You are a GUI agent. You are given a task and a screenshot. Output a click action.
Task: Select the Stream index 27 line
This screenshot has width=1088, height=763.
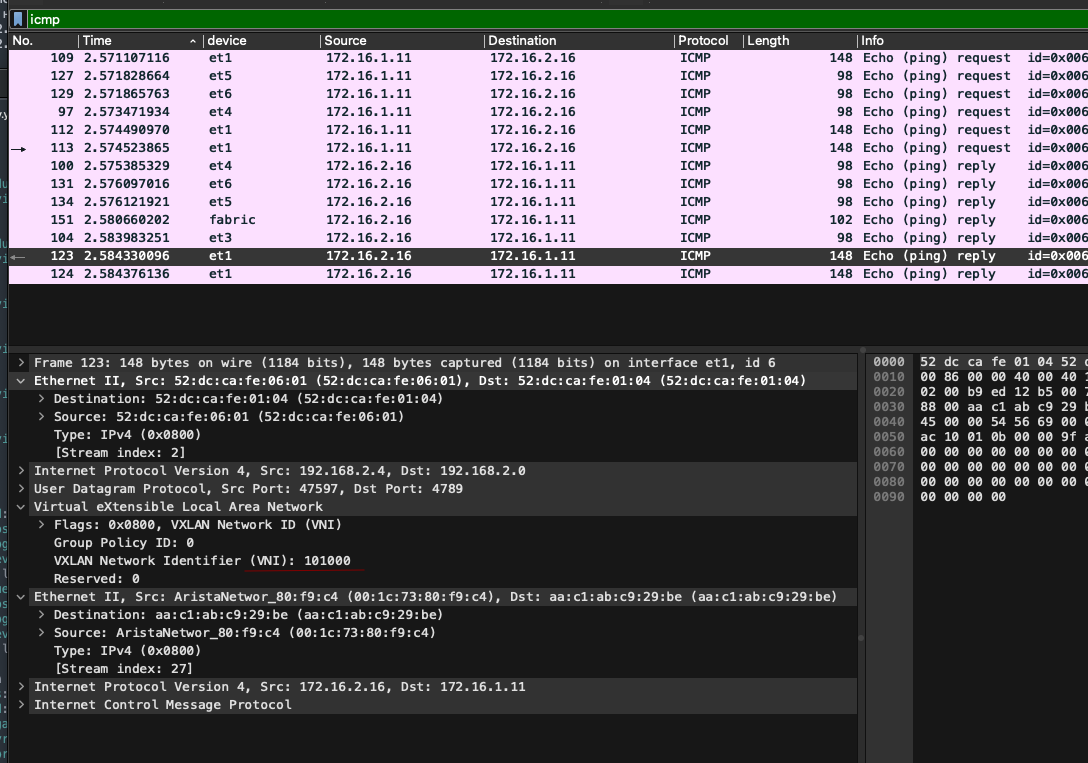(124, 669)
